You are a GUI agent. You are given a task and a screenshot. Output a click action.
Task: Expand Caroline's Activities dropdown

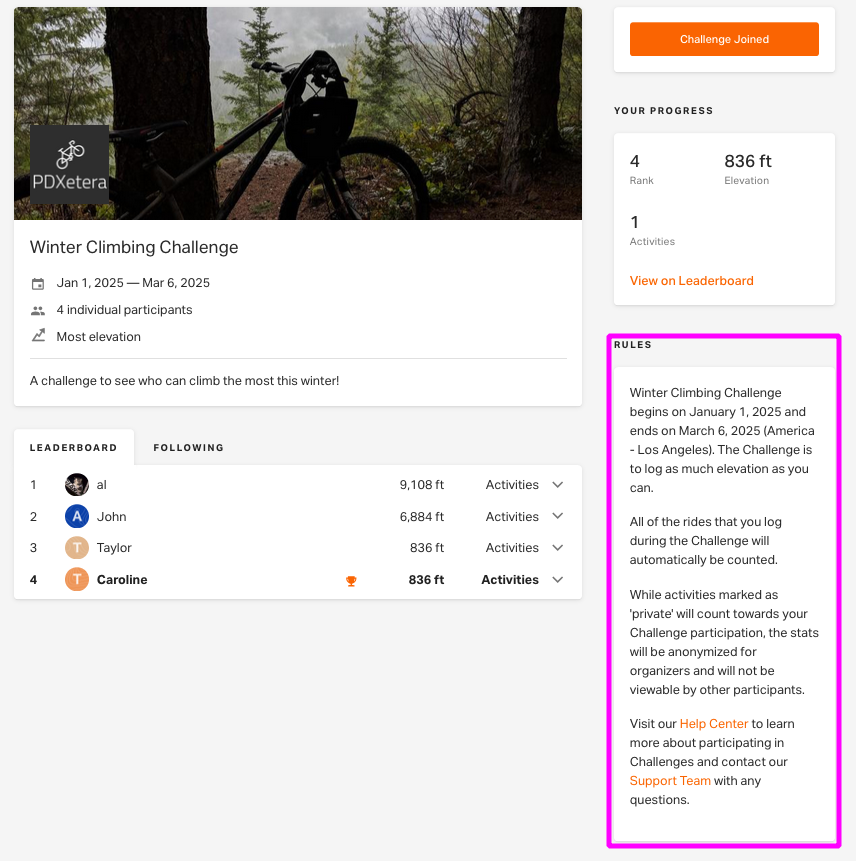click(x=522, y=580)
